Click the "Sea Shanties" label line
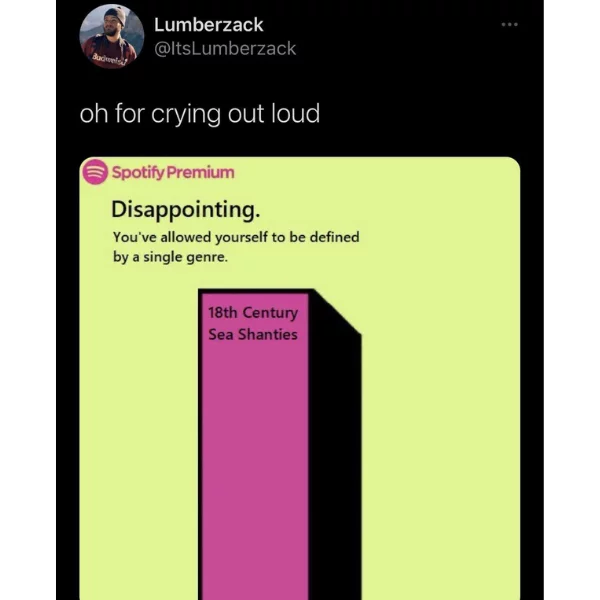 (253, 334)
